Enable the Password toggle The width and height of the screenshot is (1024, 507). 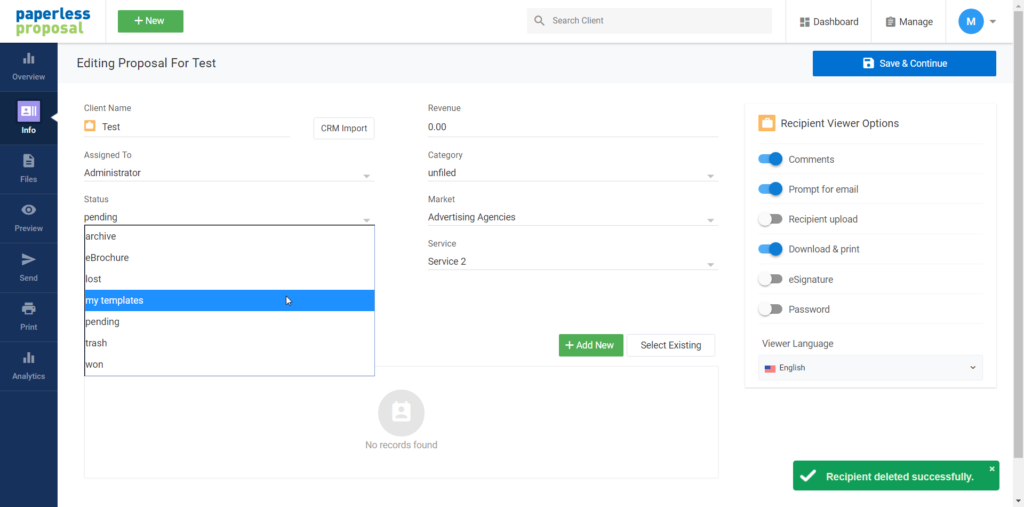click(x=770, y=309)
